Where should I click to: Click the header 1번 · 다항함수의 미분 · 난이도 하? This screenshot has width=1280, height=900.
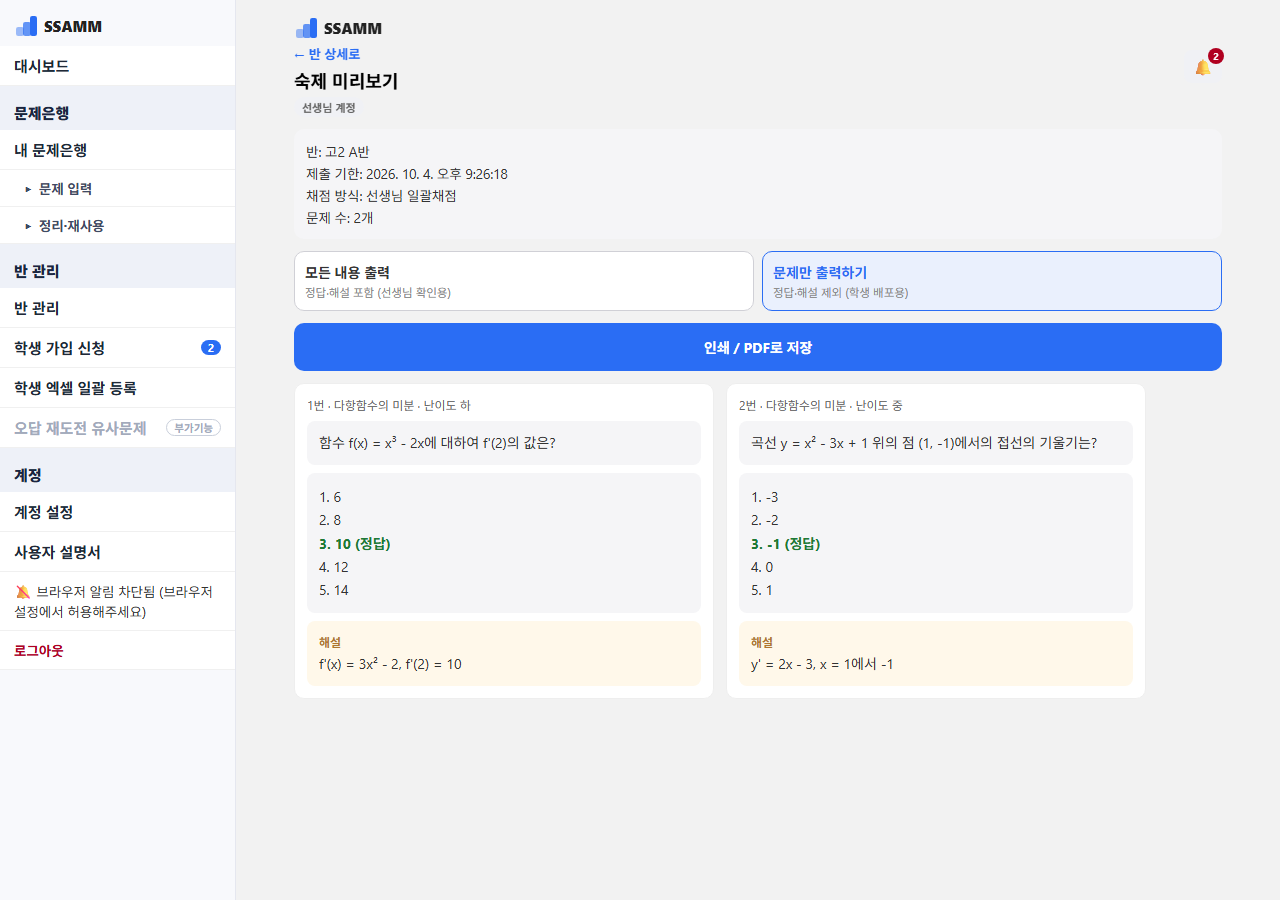(x=389, y=405)
